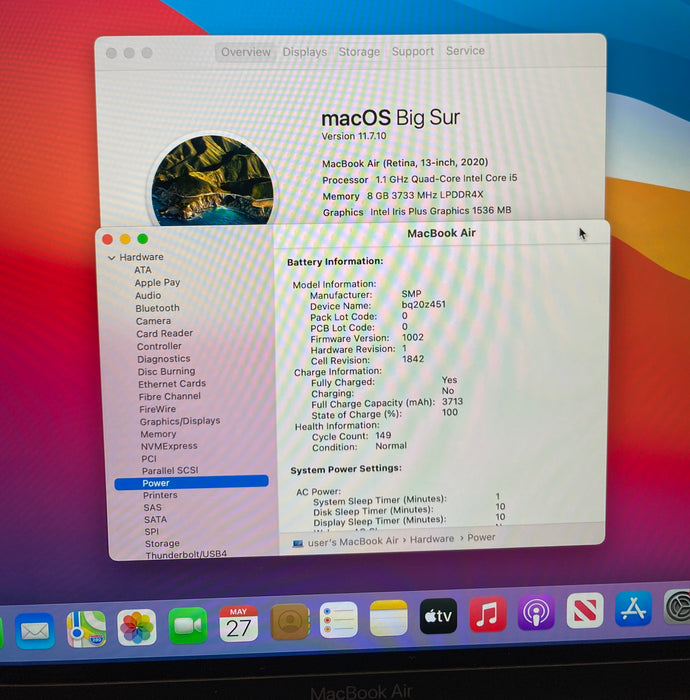Select Apple Pay in the sidebar
This screenshot has width=690, height=700.
[157, 283]
